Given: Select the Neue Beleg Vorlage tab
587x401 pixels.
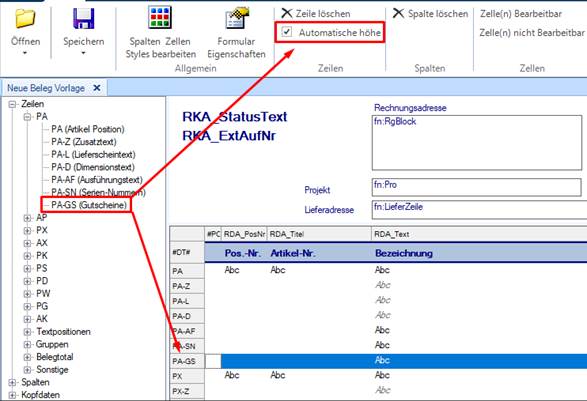Looking at the screenshot, I should [46, 88].
